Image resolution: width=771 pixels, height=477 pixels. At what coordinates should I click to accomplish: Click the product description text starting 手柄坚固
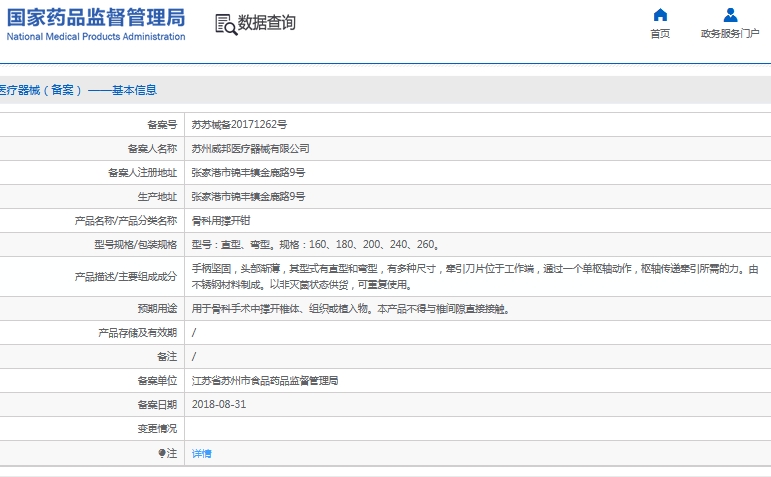(475, 276)
